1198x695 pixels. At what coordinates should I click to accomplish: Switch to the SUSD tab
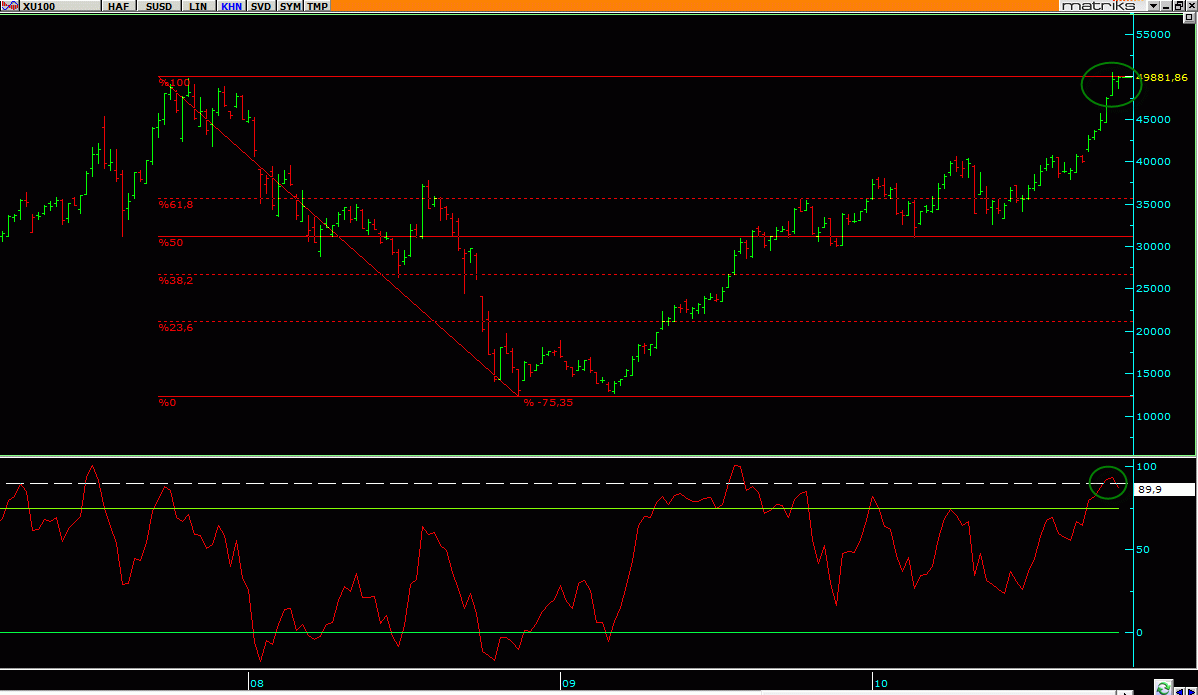pyautogui.click(x=158, y=6)
